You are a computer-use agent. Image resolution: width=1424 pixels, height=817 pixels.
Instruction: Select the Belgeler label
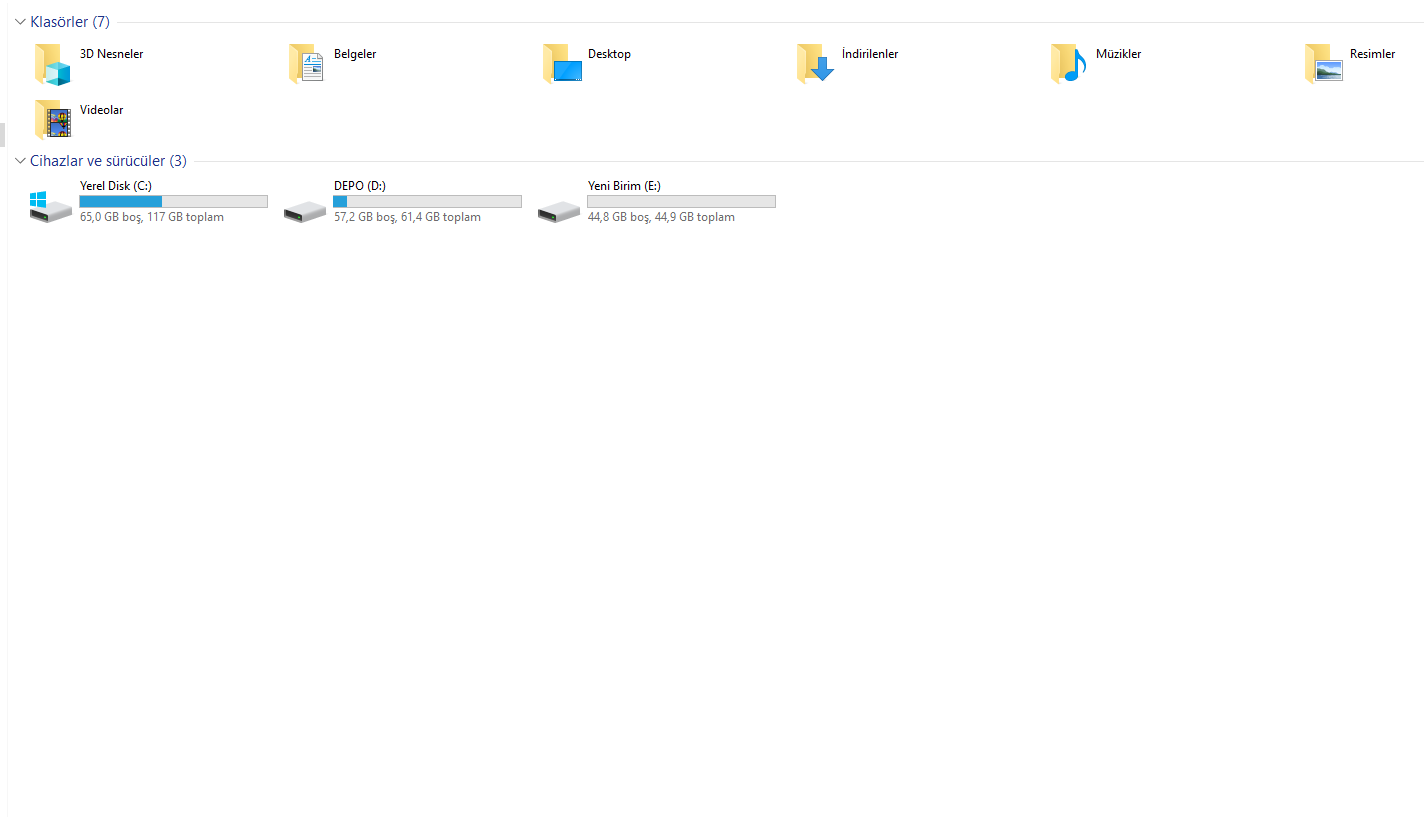(x=355, y=54)
